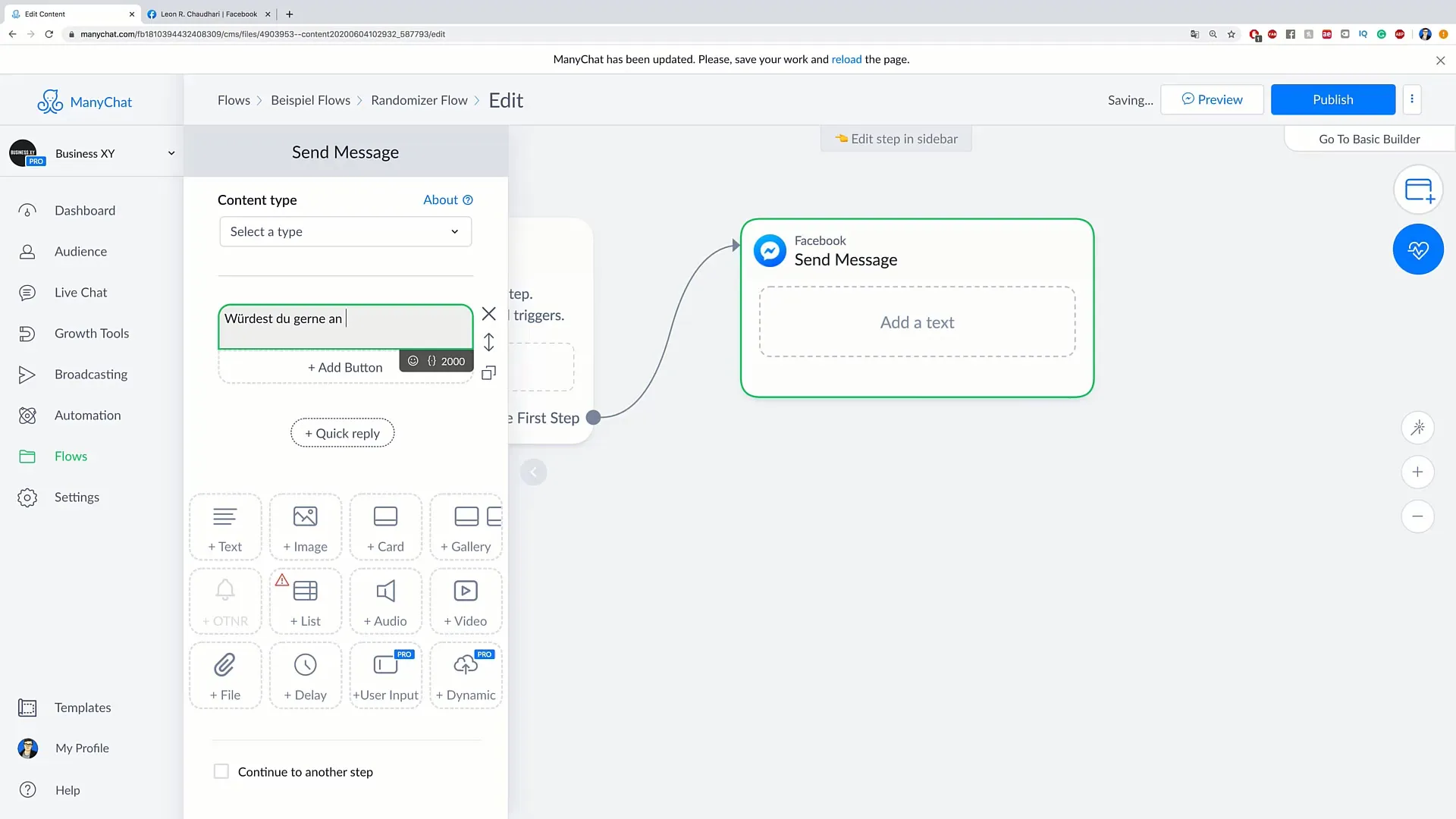
Task: Select the Add List content block
Action: pos(305,600)
